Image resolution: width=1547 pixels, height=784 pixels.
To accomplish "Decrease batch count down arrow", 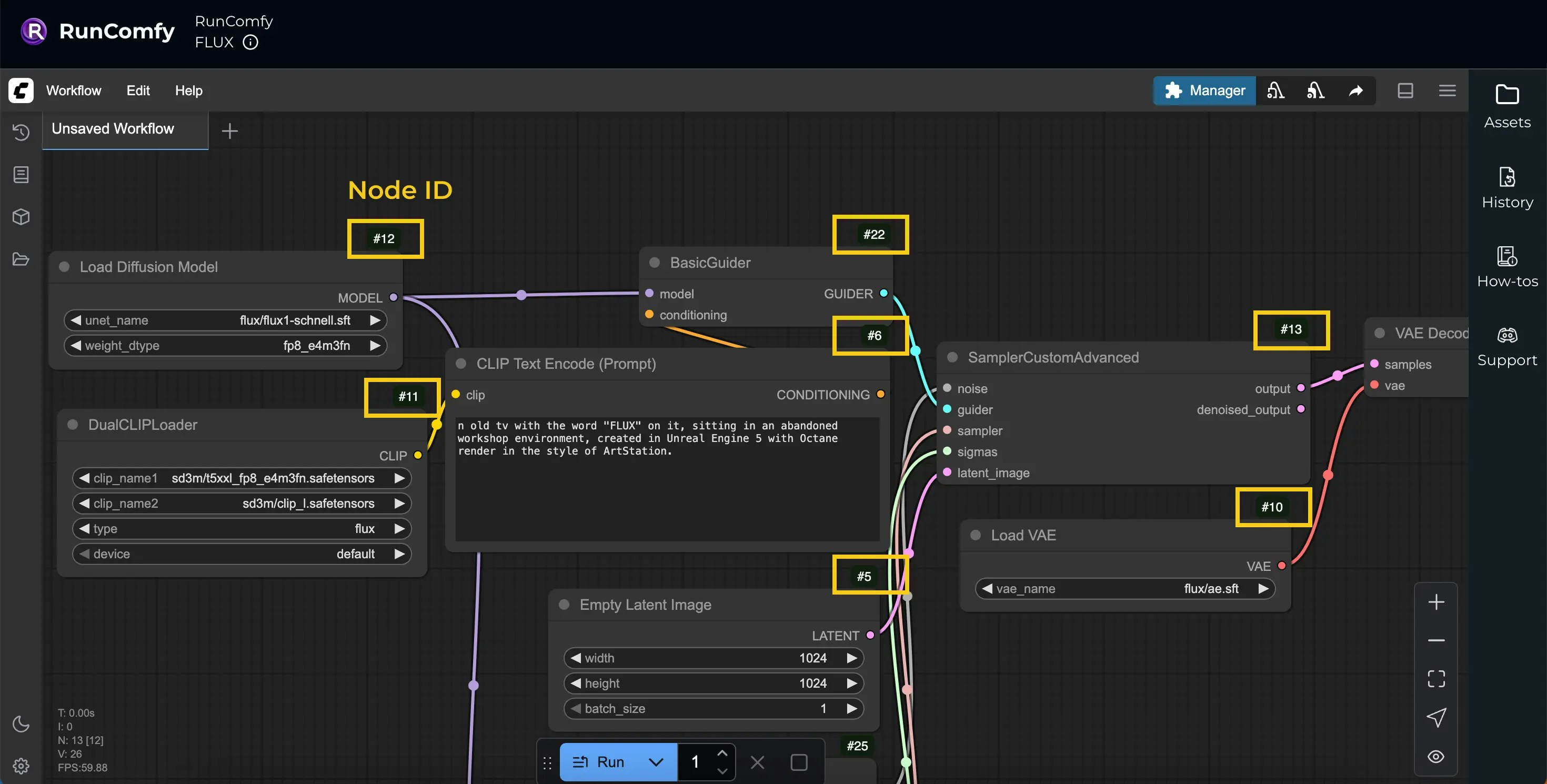I will pos(722,771).
